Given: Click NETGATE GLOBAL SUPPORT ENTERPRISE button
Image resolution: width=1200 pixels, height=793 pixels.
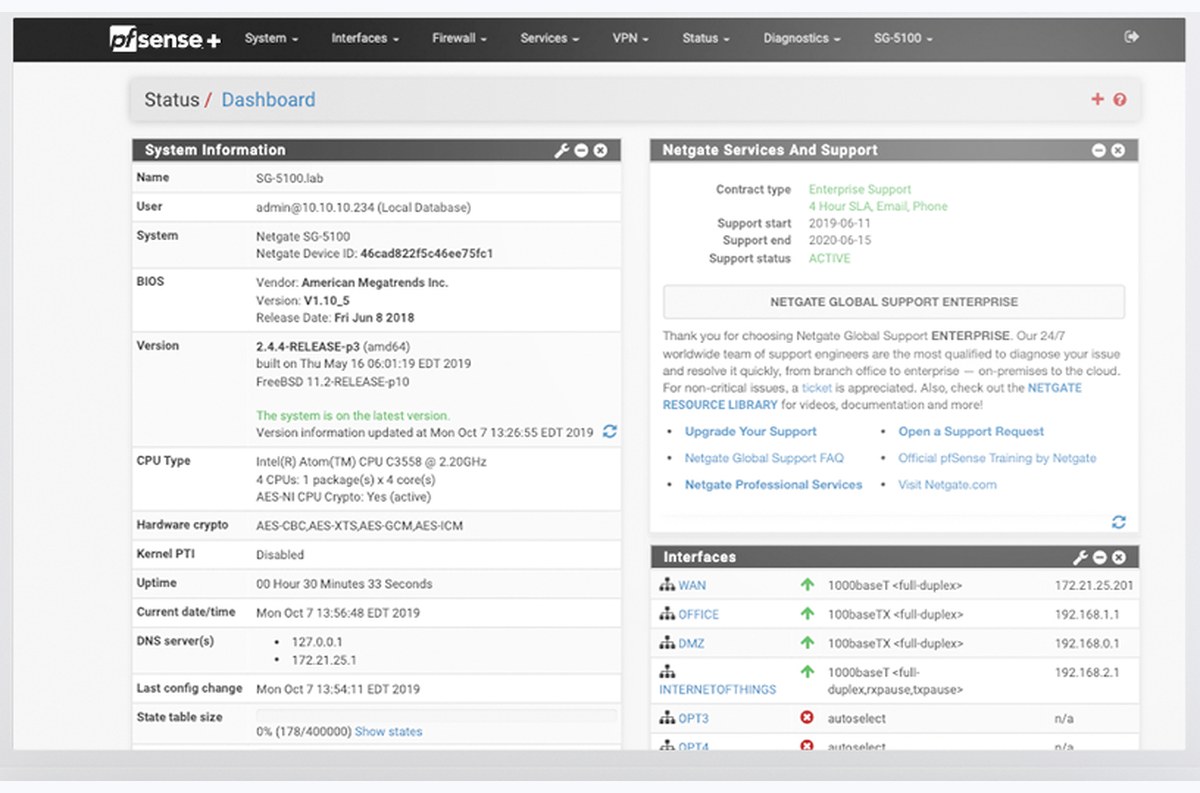Looking at the screenshot, I should (893, 302).
